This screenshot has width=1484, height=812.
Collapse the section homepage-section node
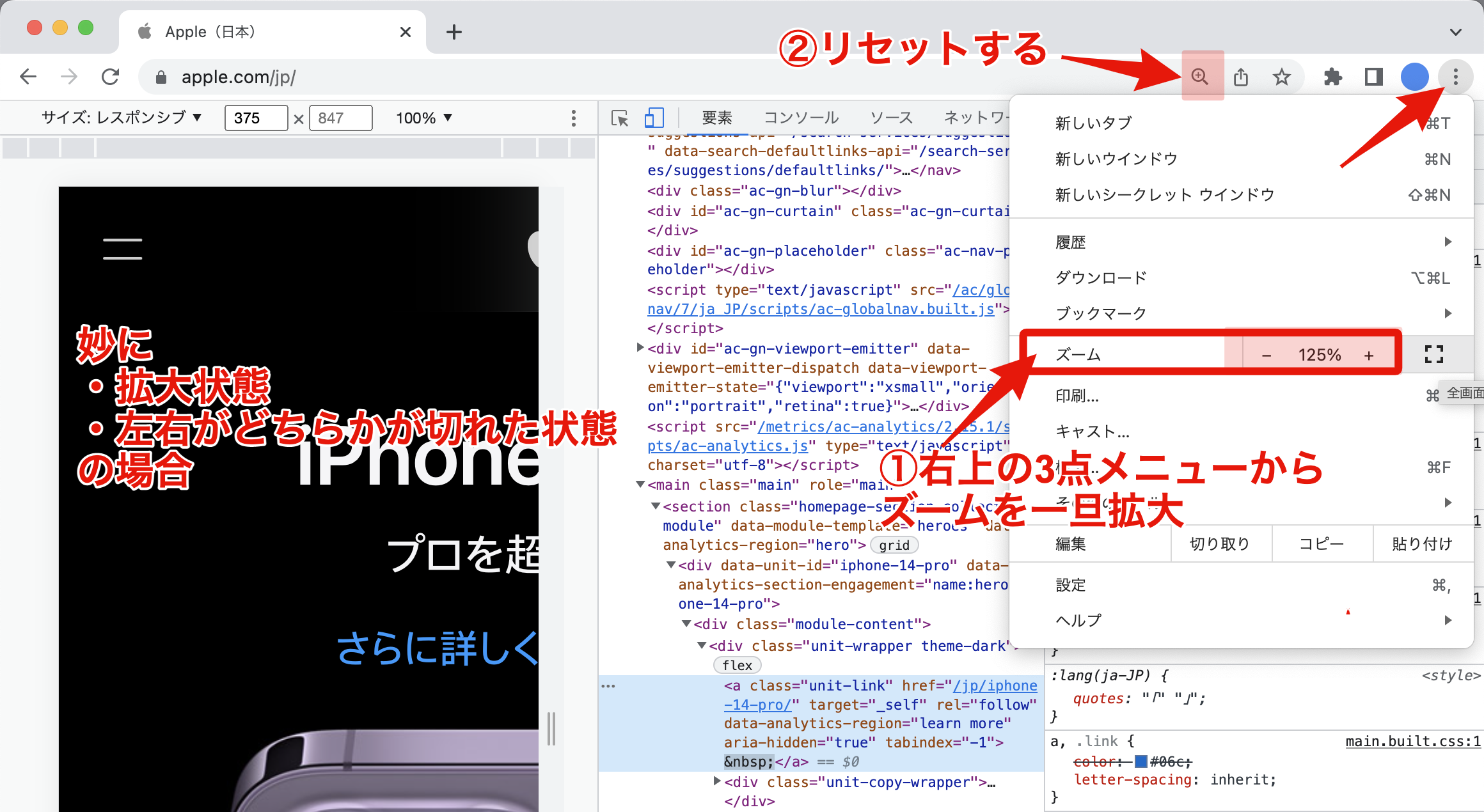655,506
